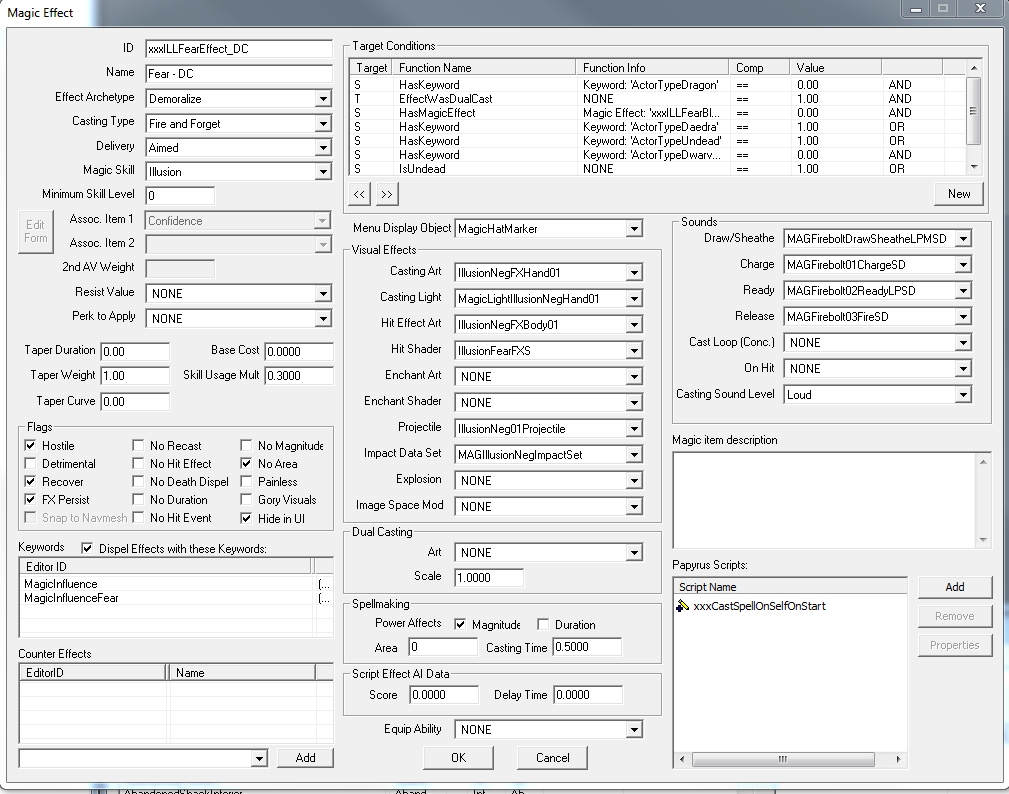Select the ActorTypeDragon condition row

[656, 84]
